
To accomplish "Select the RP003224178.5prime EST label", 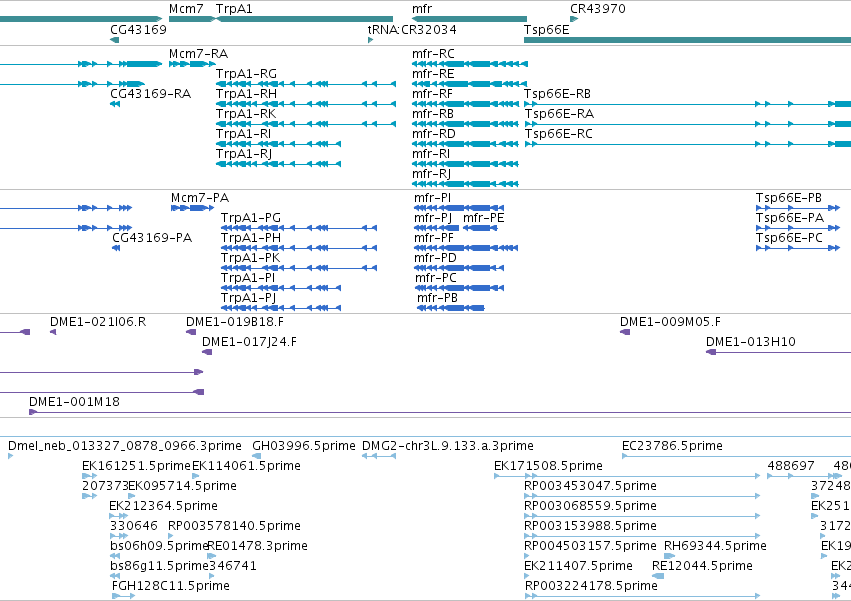I will point(591,586).
